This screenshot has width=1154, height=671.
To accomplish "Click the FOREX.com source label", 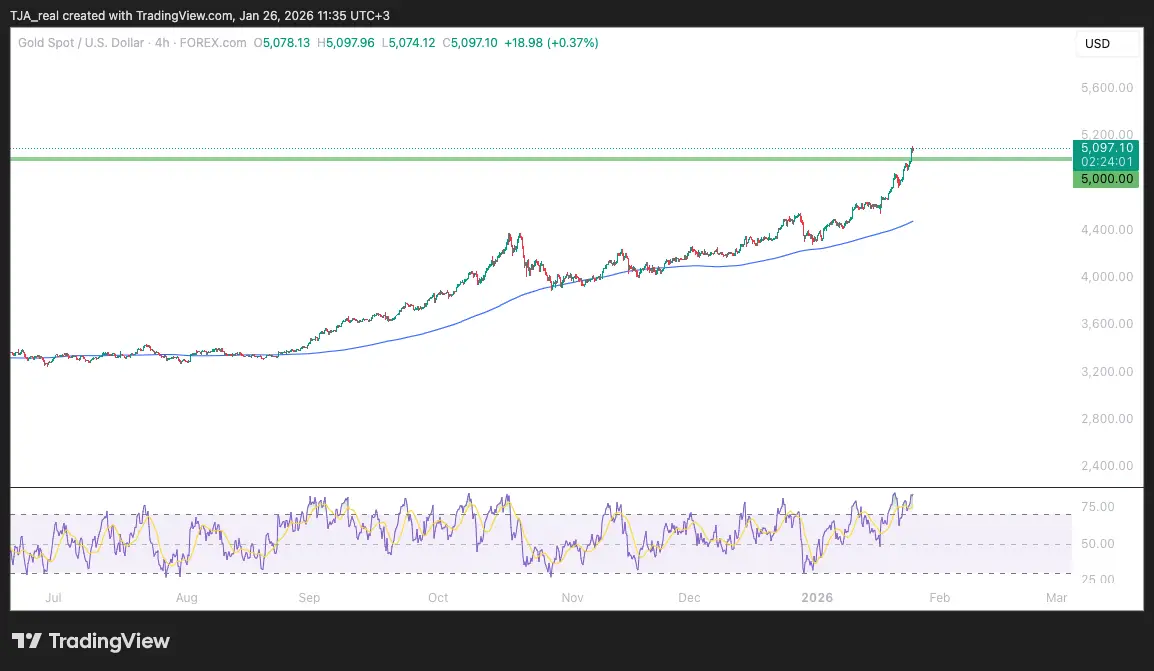I will click(x=214, y=43).
